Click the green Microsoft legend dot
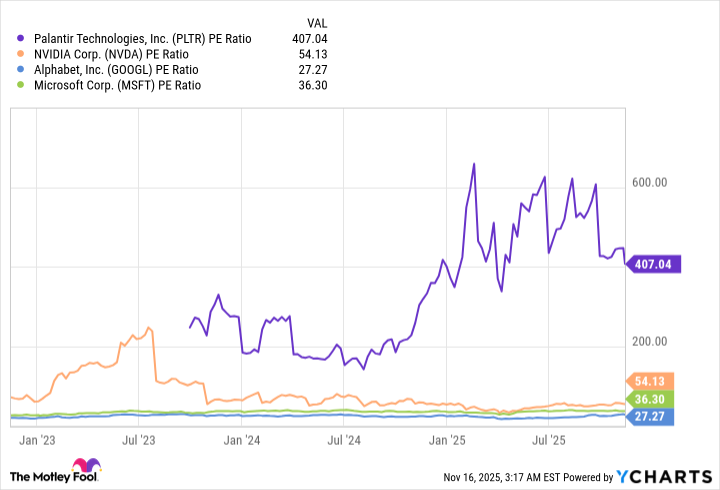 [x=20, y=85]
